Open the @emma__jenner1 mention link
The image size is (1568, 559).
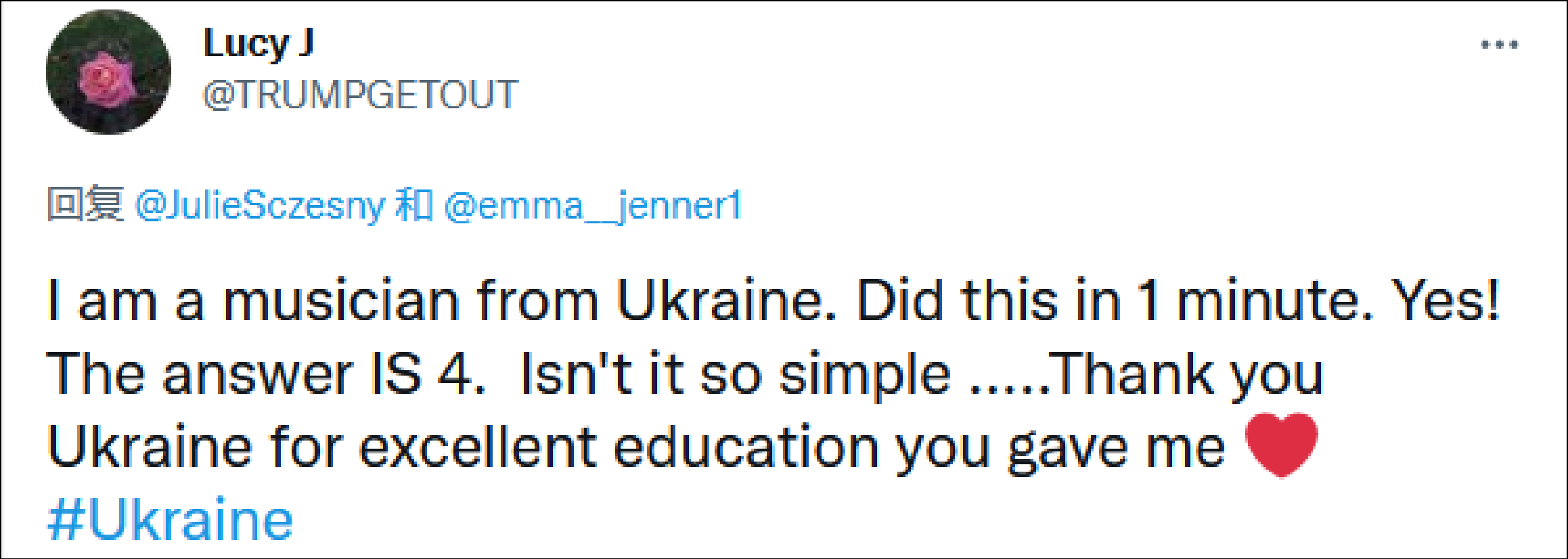pos(593,205)
